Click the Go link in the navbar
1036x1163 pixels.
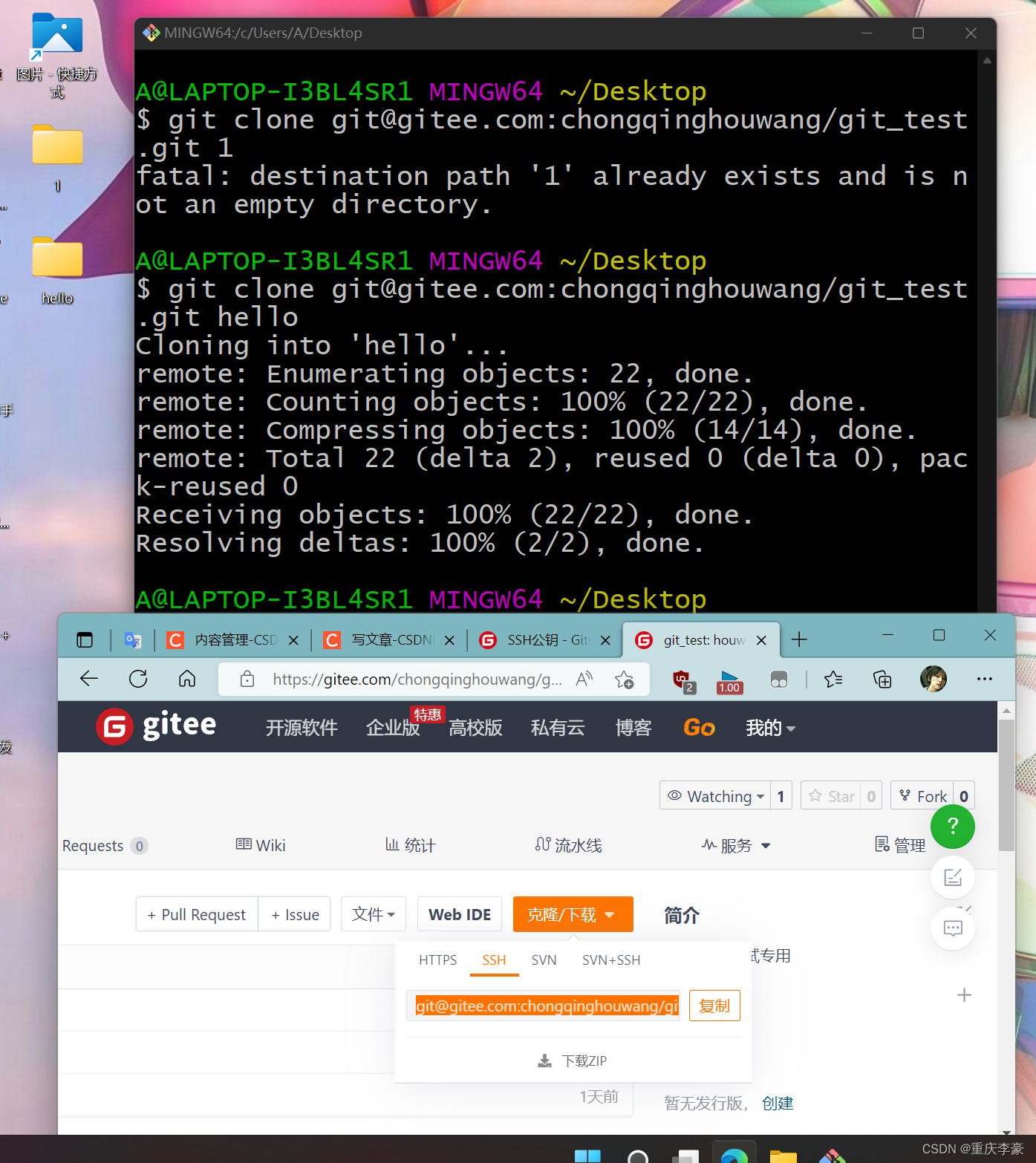pyautogui.click(x=699, y=728)
